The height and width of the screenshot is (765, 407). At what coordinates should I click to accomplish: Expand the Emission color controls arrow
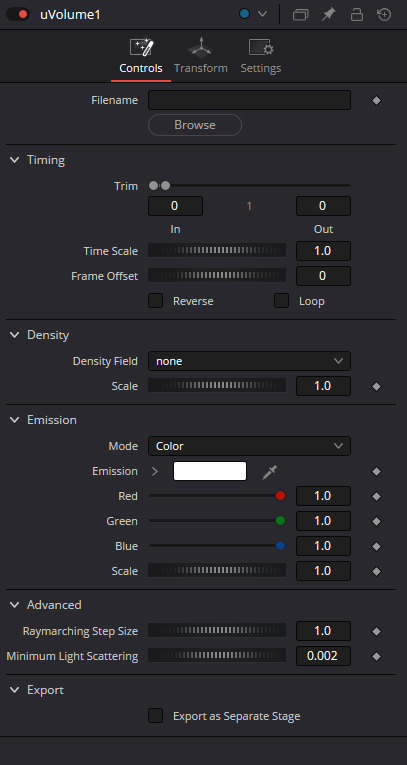155,471
